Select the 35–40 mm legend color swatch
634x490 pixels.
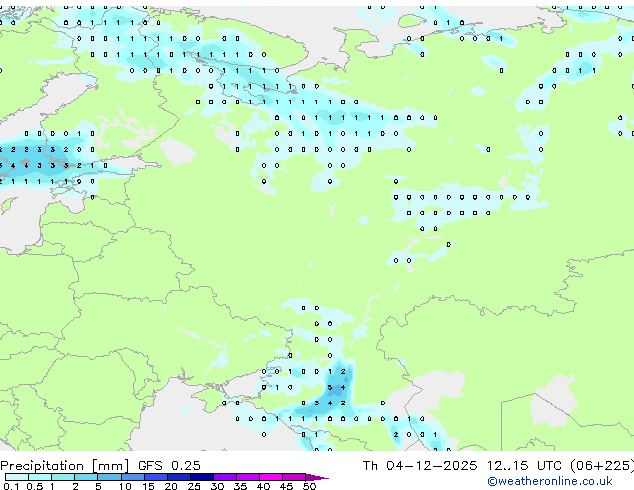(x=247, y=477)
